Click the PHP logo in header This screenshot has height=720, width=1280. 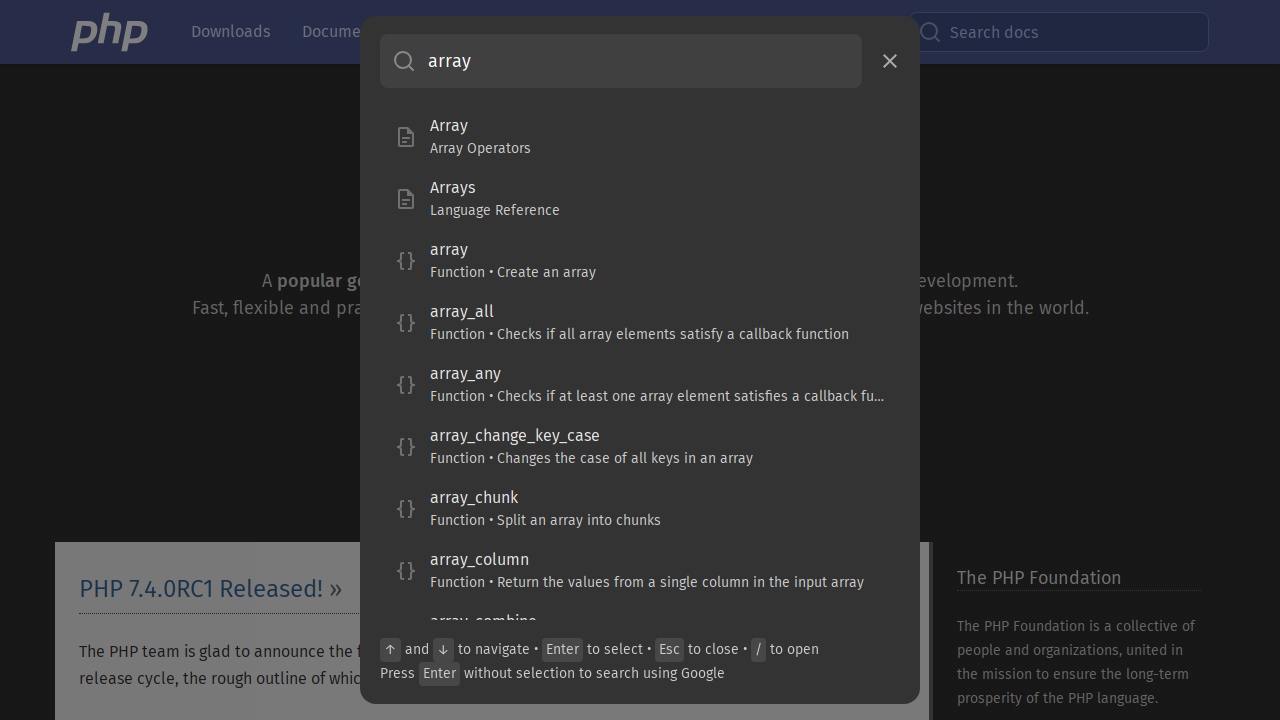pos(109,32)
